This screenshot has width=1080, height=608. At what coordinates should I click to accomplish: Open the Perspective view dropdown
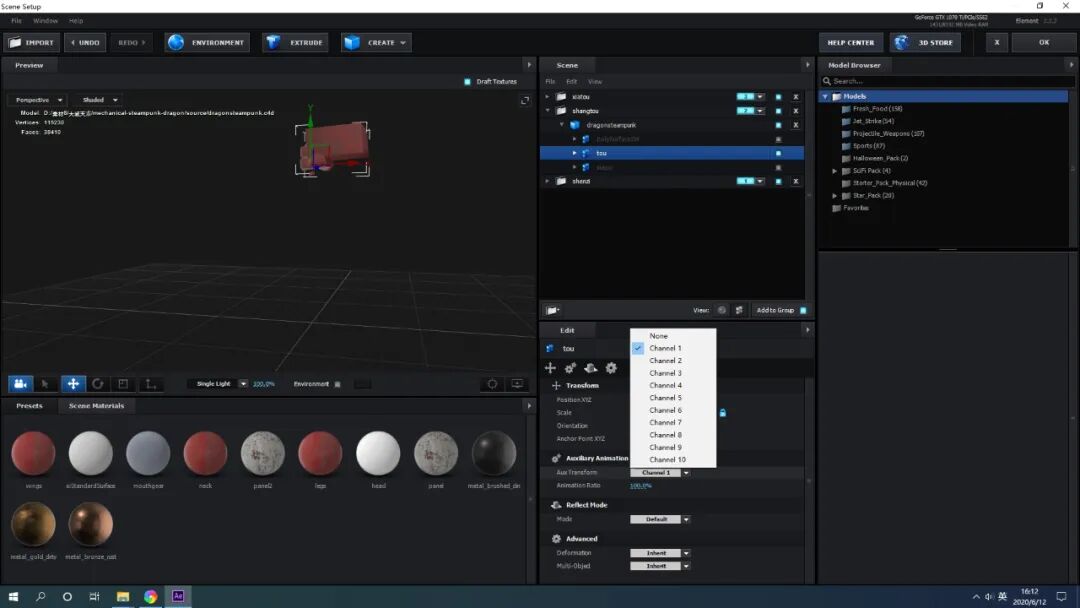point(37,99)
